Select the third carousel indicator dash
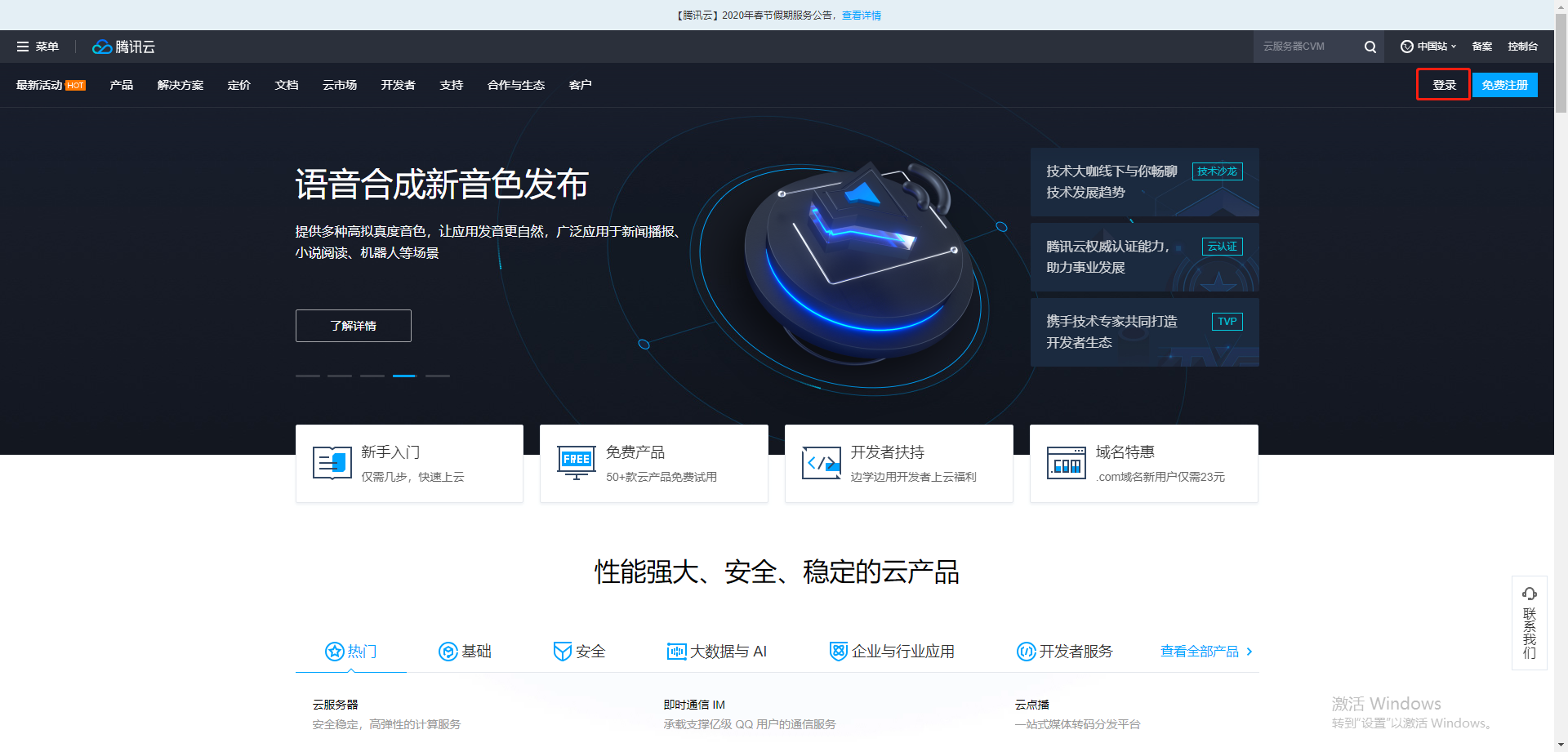The image size is (1568, 752). pyautogui.click(x=372, y=376)
